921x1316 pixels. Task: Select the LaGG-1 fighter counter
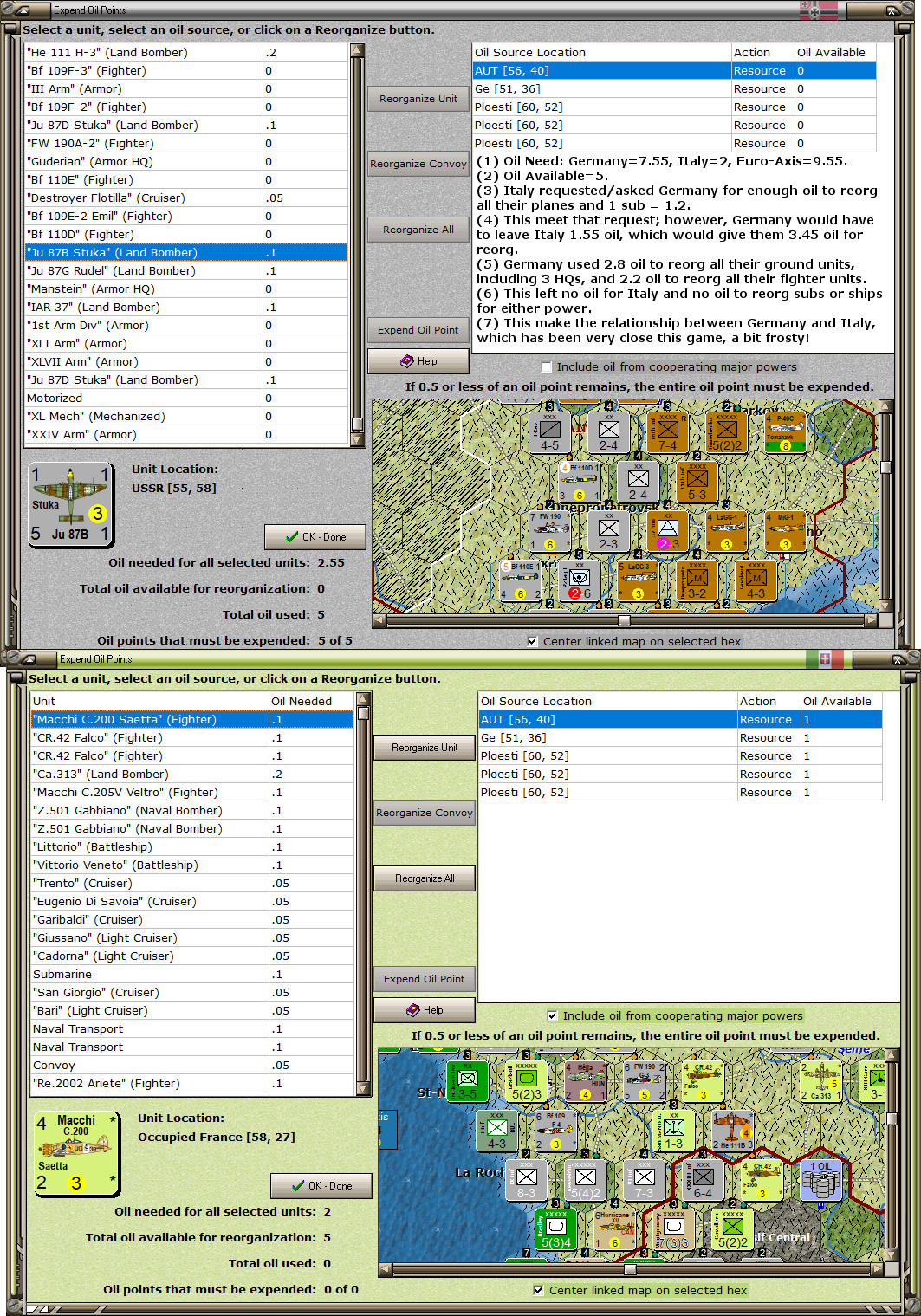(726, 531)
